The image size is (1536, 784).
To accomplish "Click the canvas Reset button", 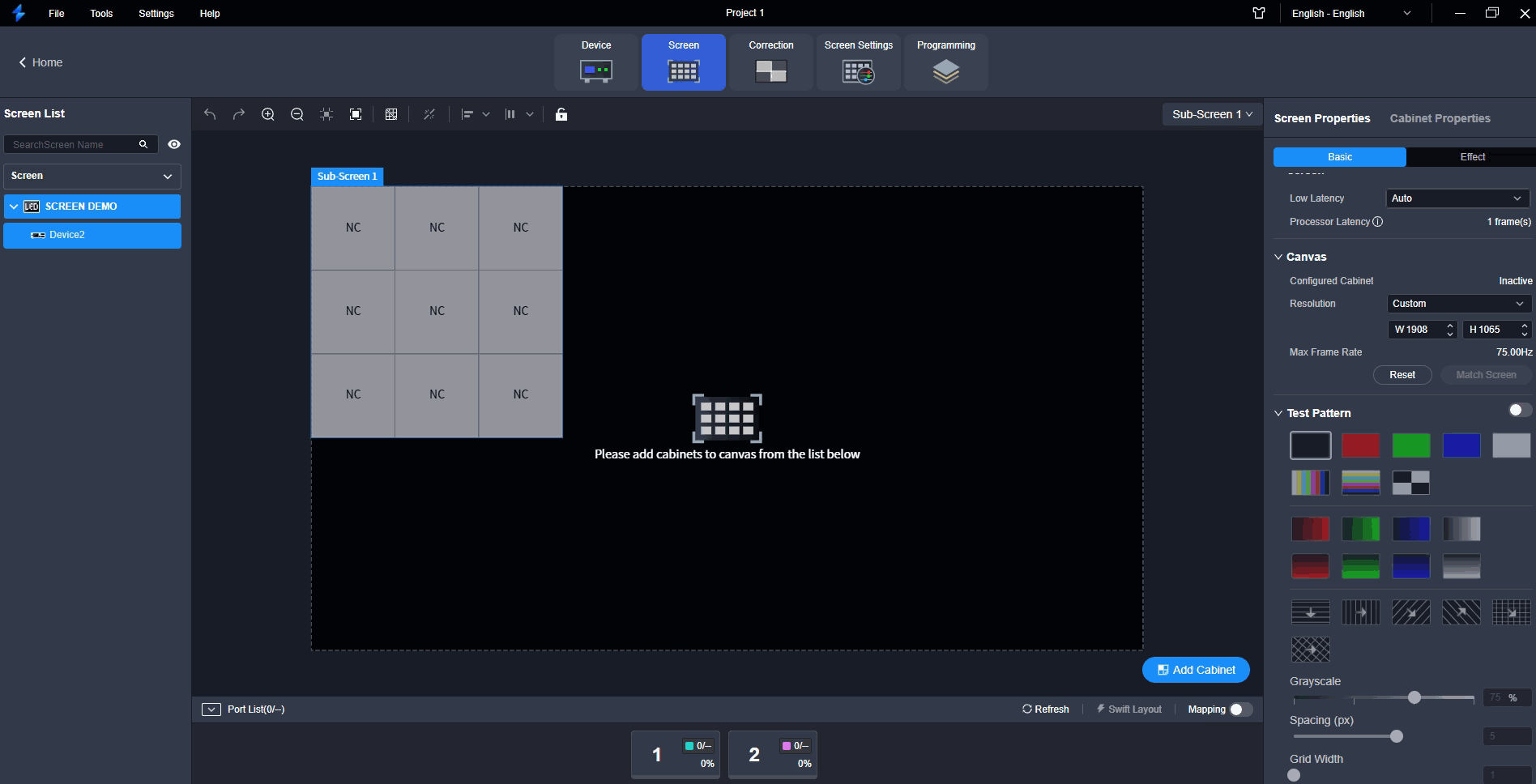I will 1402,375.
